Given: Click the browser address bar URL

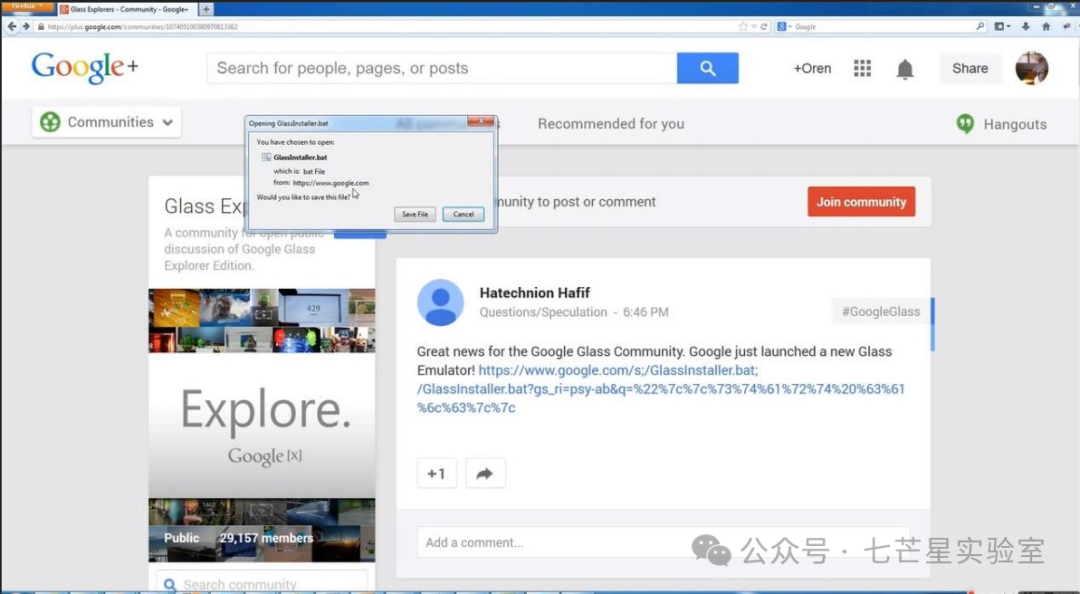Looking at the screenshot, I should 143,27.
